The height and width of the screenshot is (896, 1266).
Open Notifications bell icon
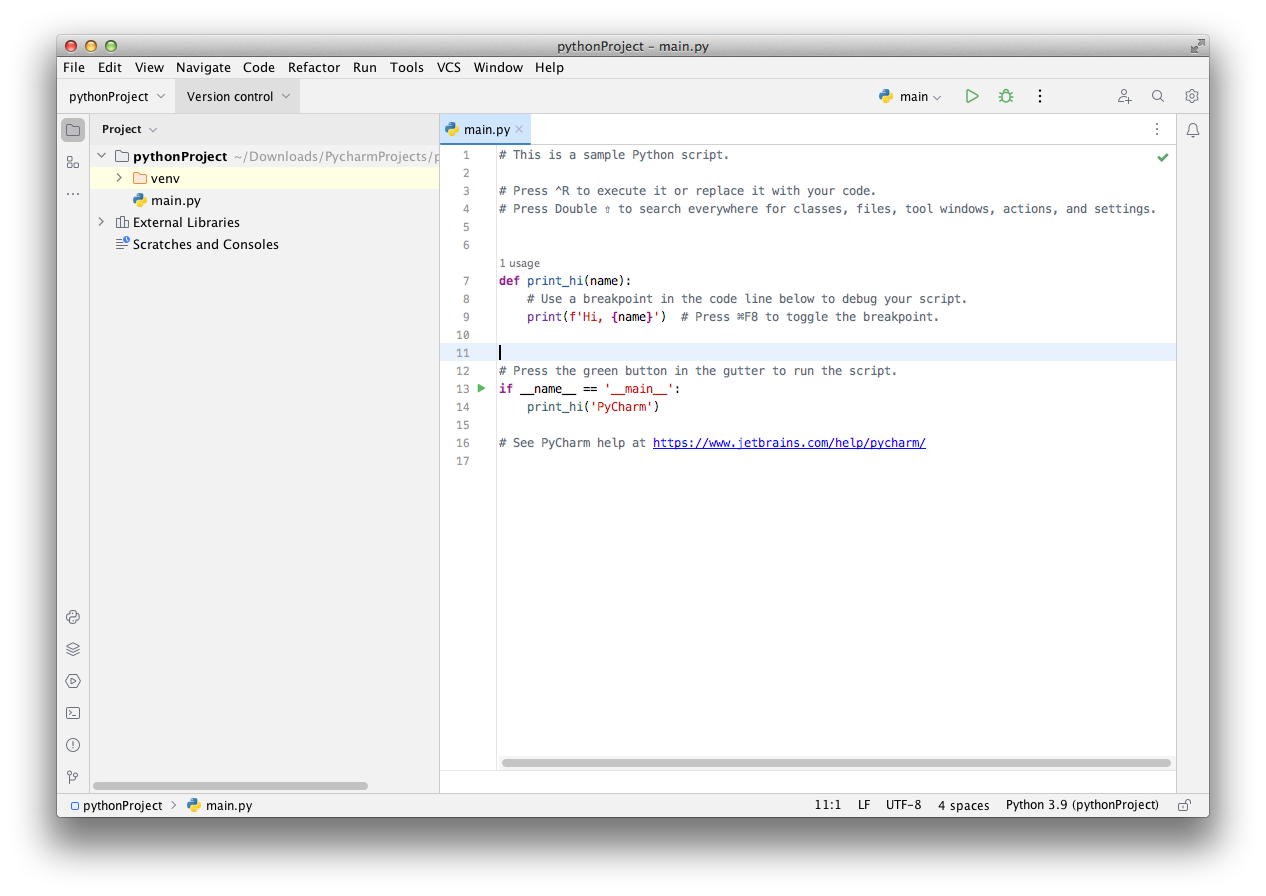1193,130
